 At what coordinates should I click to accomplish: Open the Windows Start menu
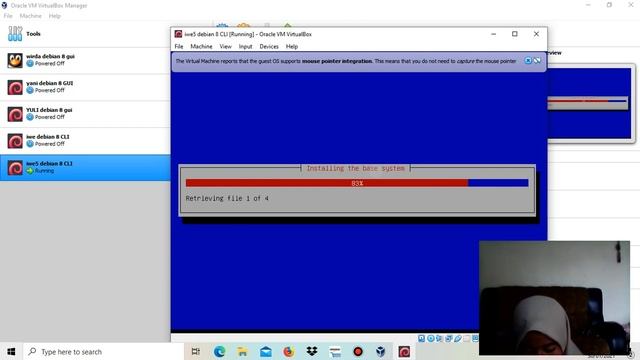coord(11,351)
